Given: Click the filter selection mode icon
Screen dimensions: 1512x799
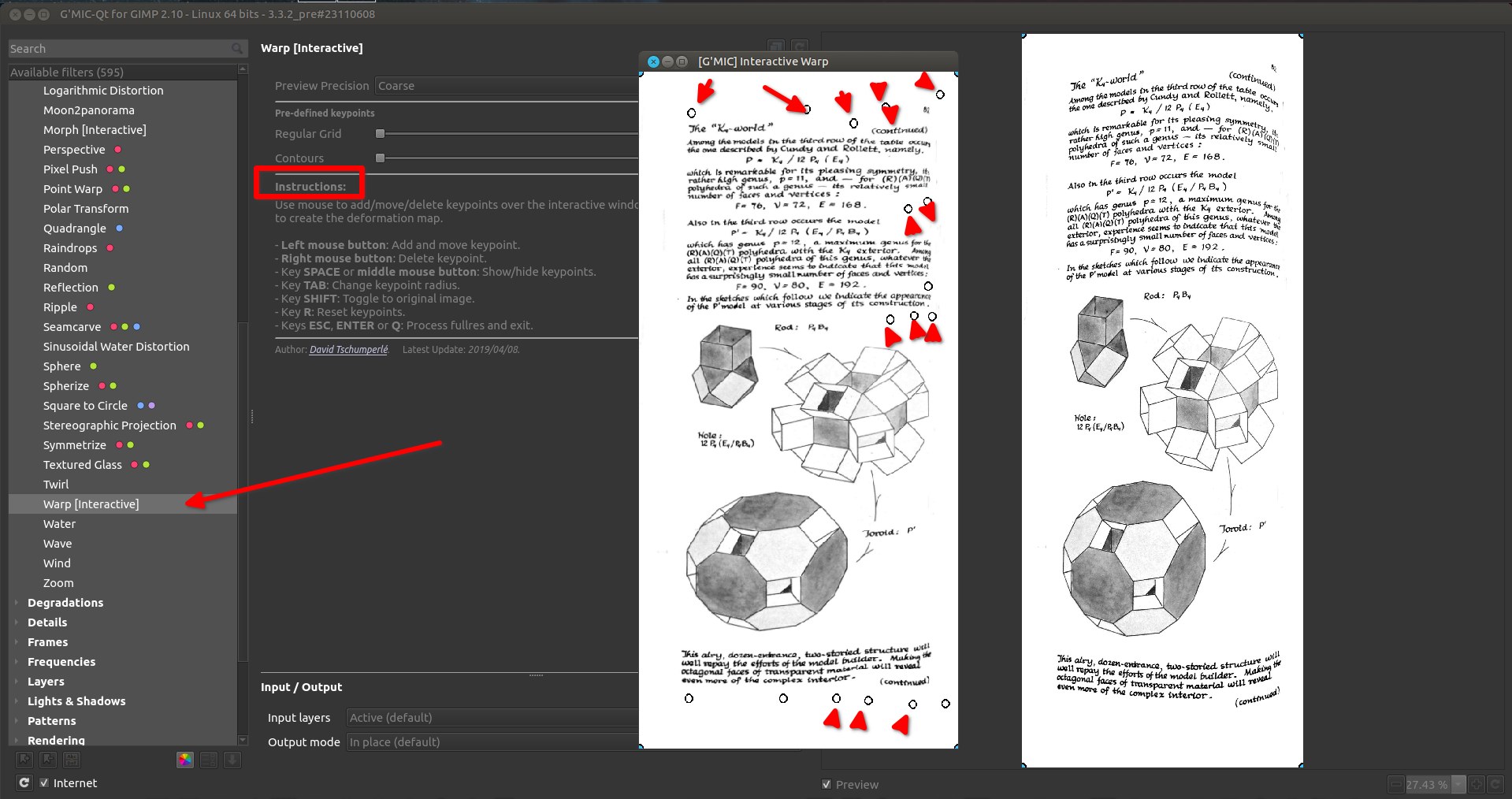Looking at the screenshot, I should pyautogui.click(x=209, y=760).
